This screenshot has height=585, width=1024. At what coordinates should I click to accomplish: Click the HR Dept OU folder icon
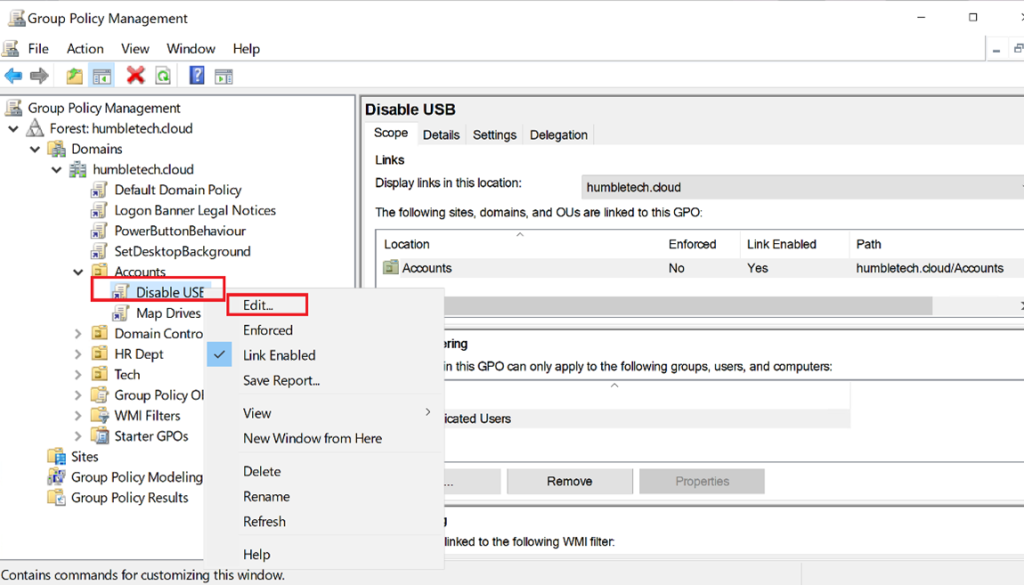pyautogui.click(x=99, y=354)
